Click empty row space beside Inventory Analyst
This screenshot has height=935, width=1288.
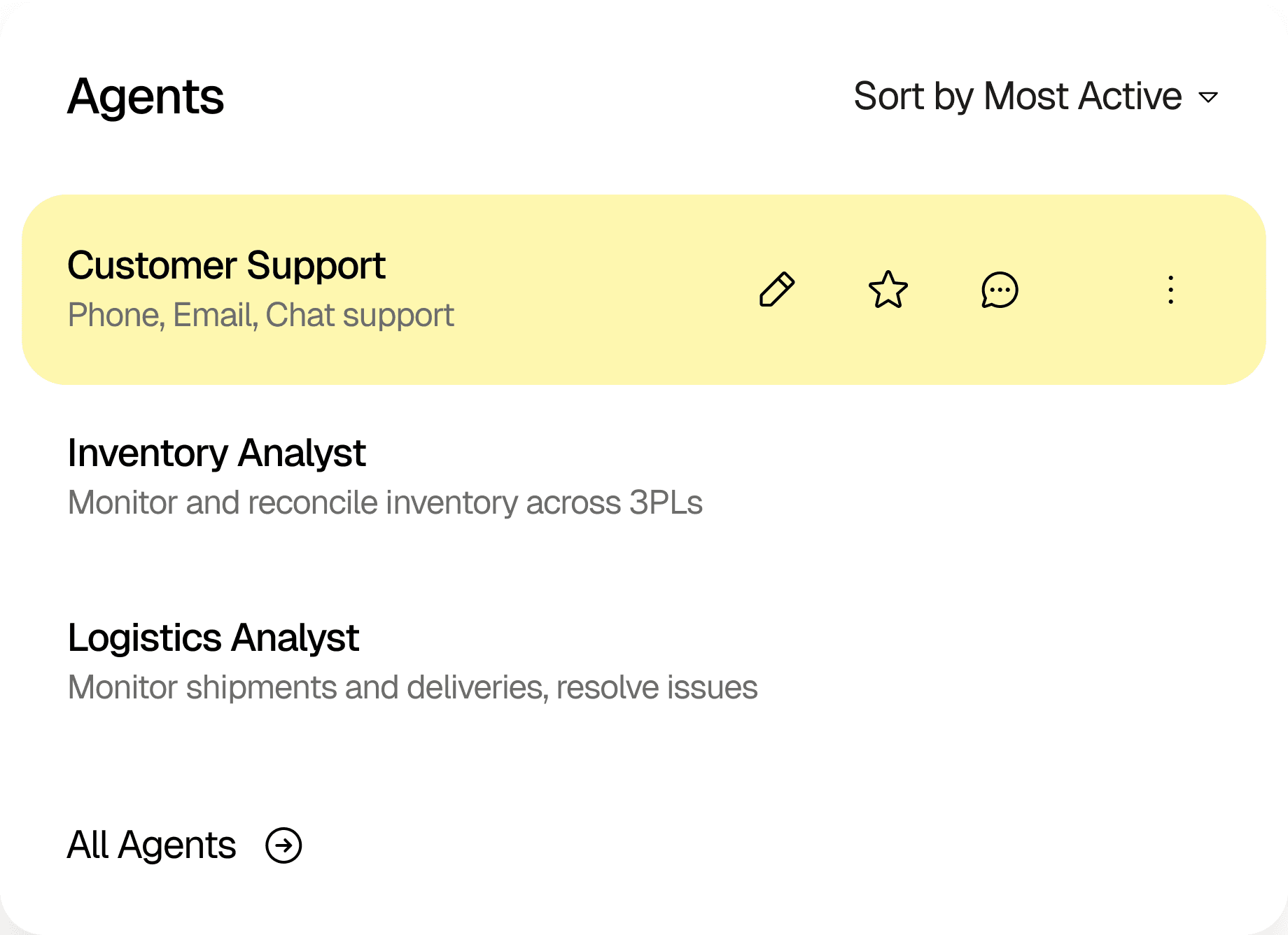980,476
